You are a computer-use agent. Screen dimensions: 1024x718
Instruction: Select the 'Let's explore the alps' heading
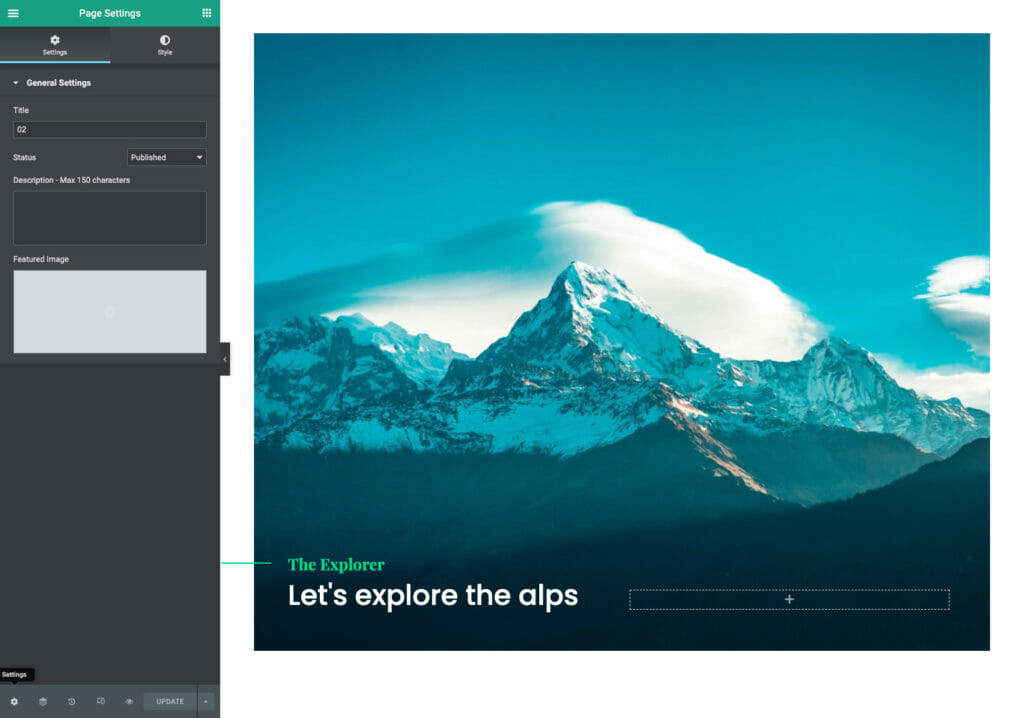(432, 596)
